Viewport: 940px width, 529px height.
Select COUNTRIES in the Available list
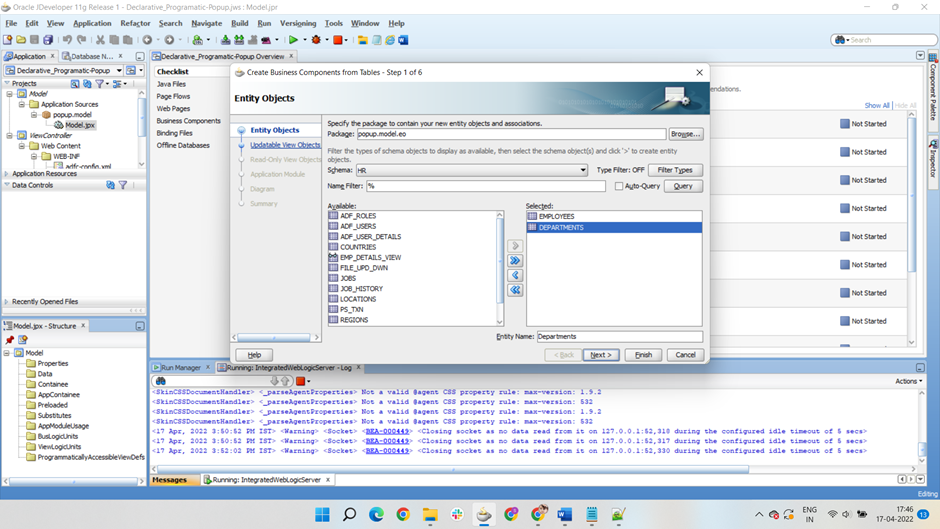pyautogui.click(x=358, y=247)
